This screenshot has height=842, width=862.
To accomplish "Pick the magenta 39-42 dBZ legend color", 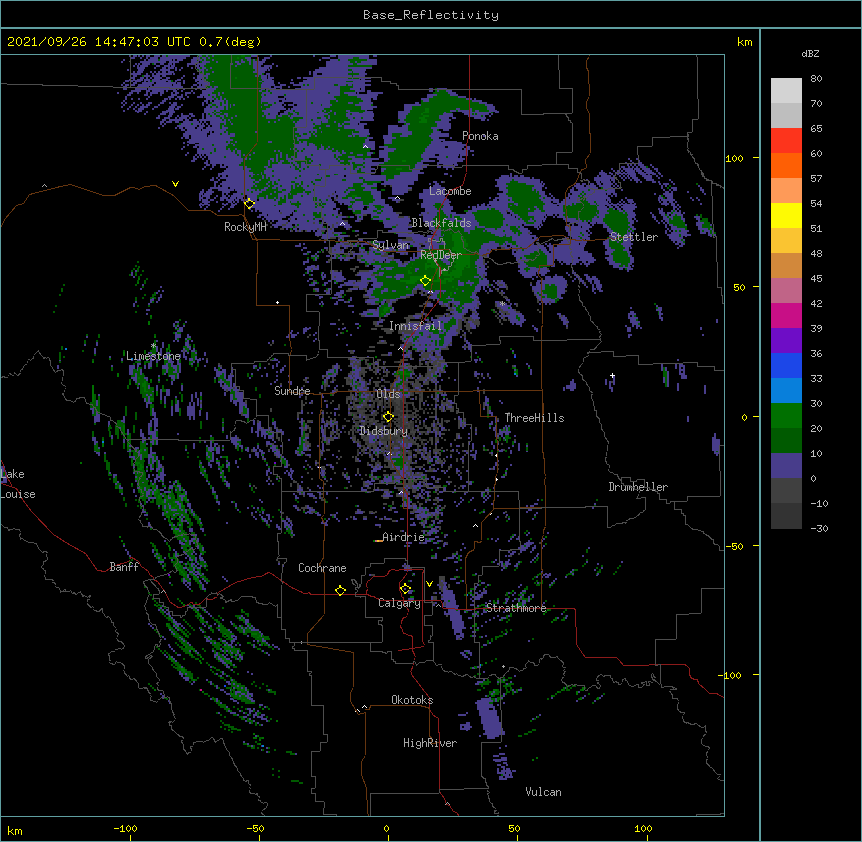I will pos(786,315).
